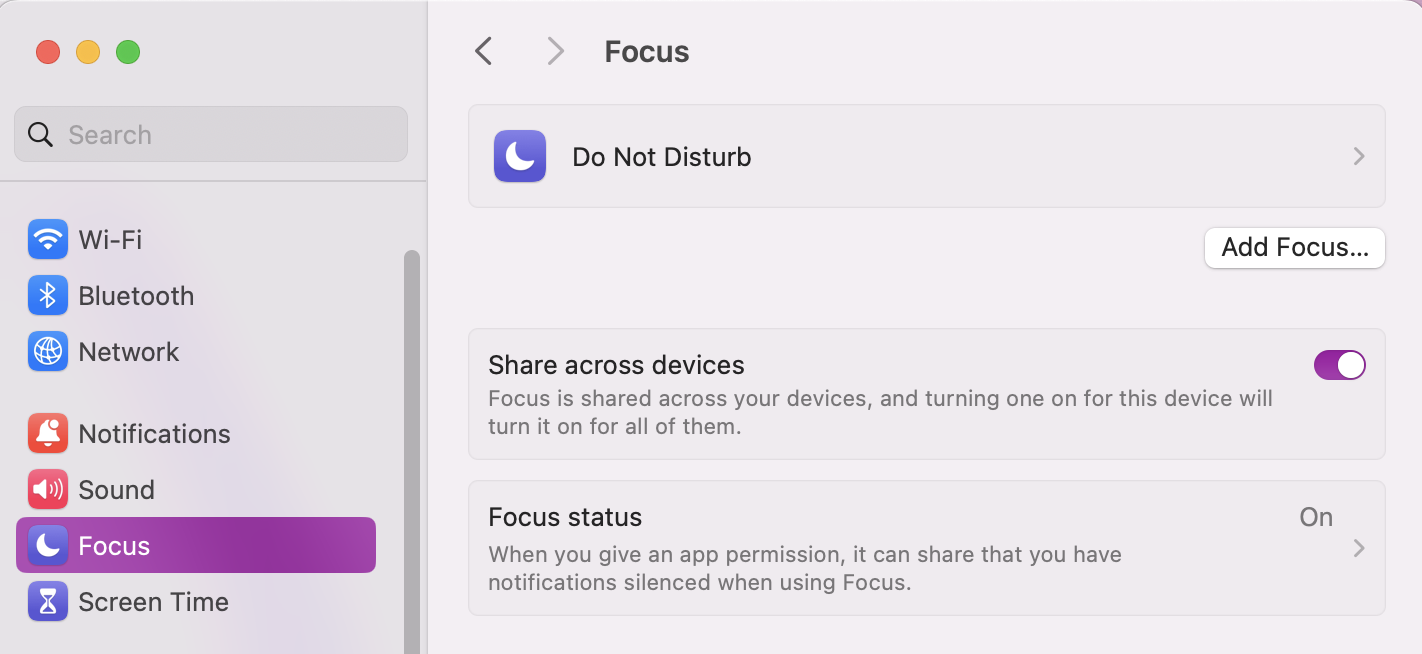1422x654 pixels.
Task: Choose Notifications from the sidebar
Action: [x=153, y=433]
